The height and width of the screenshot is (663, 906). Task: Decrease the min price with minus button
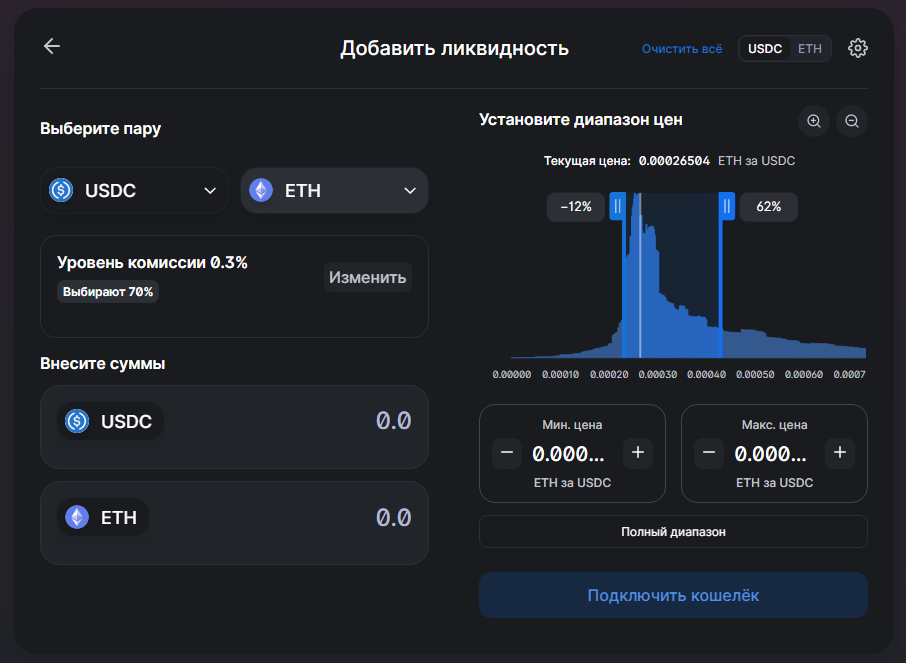pos(507,453)
